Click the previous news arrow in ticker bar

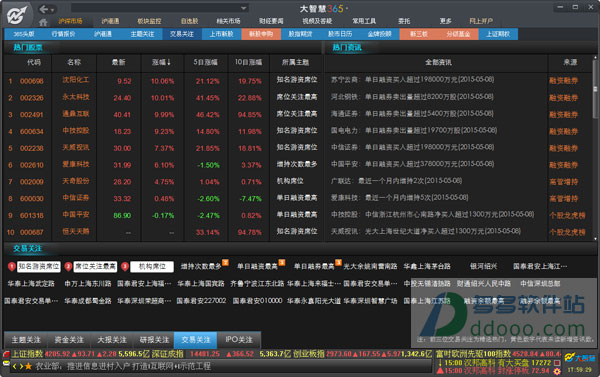point(15,366)
